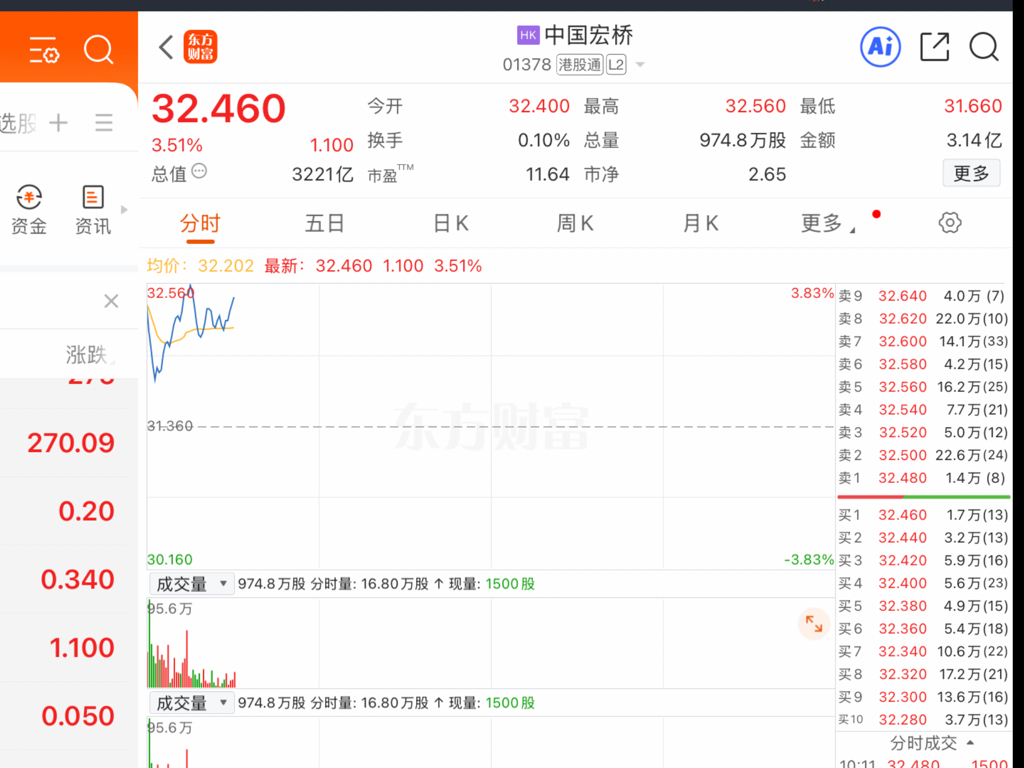Click the 中国宏桥 stock title

pos(588,35)
